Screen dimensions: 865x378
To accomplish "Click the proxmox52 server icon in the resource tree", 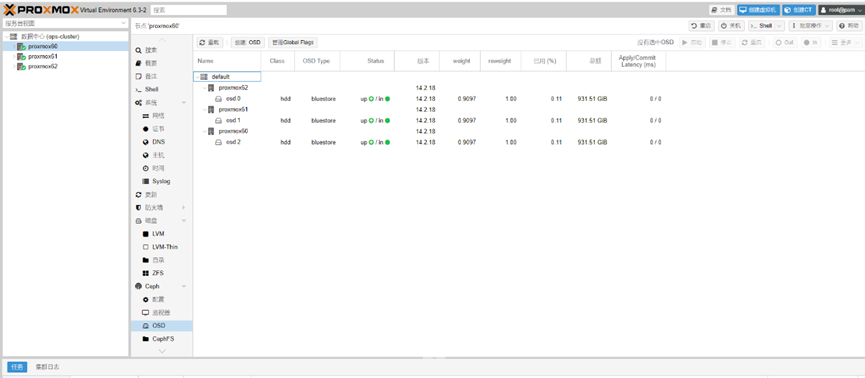I will pyautogui.click(x=22, y=66).
